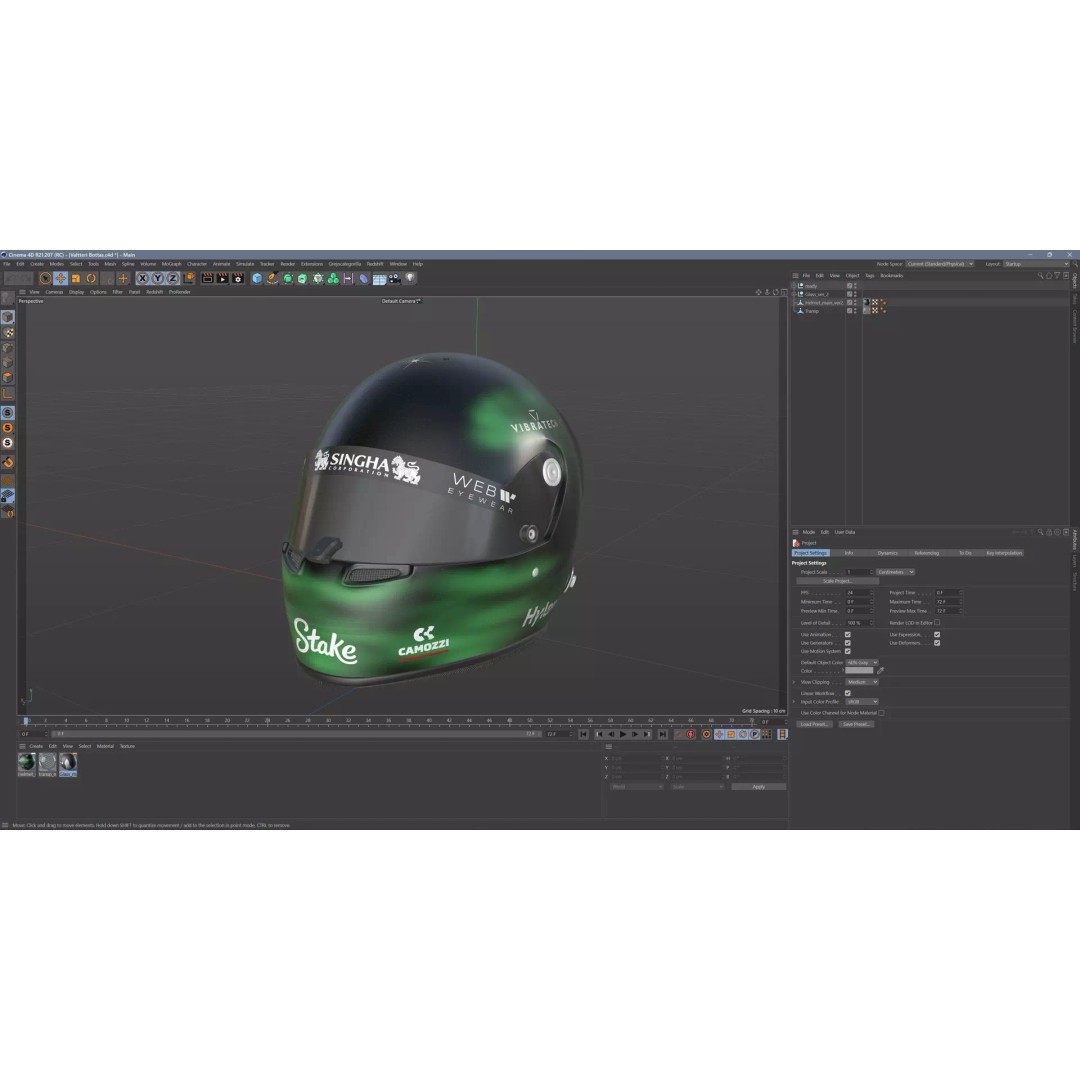This screenshot has width=1080, height=1080.
Task: Select the glass material thumbnail
Action: pos(68,762)
